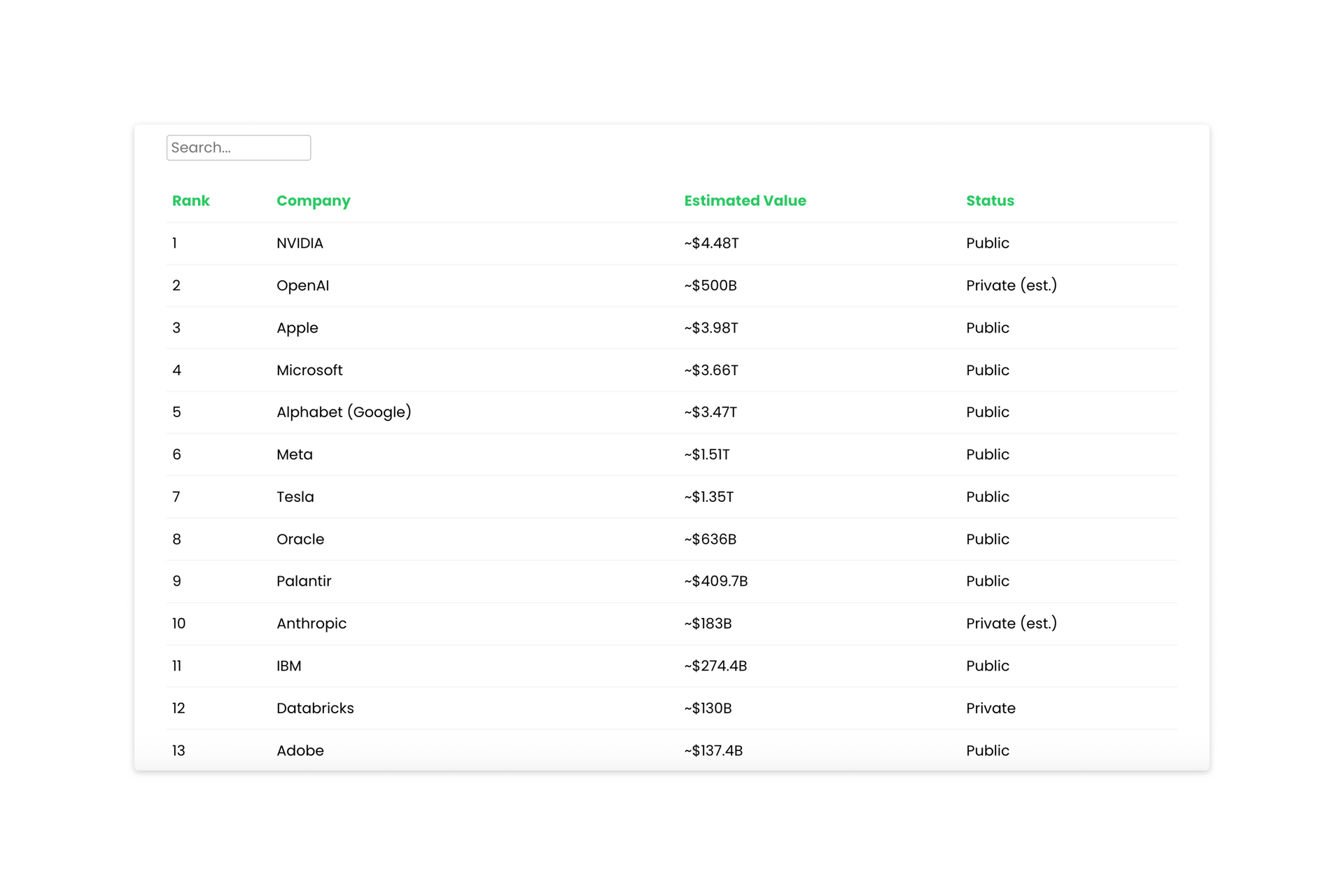
Task: Select the Palantir row
Action: 490,581
